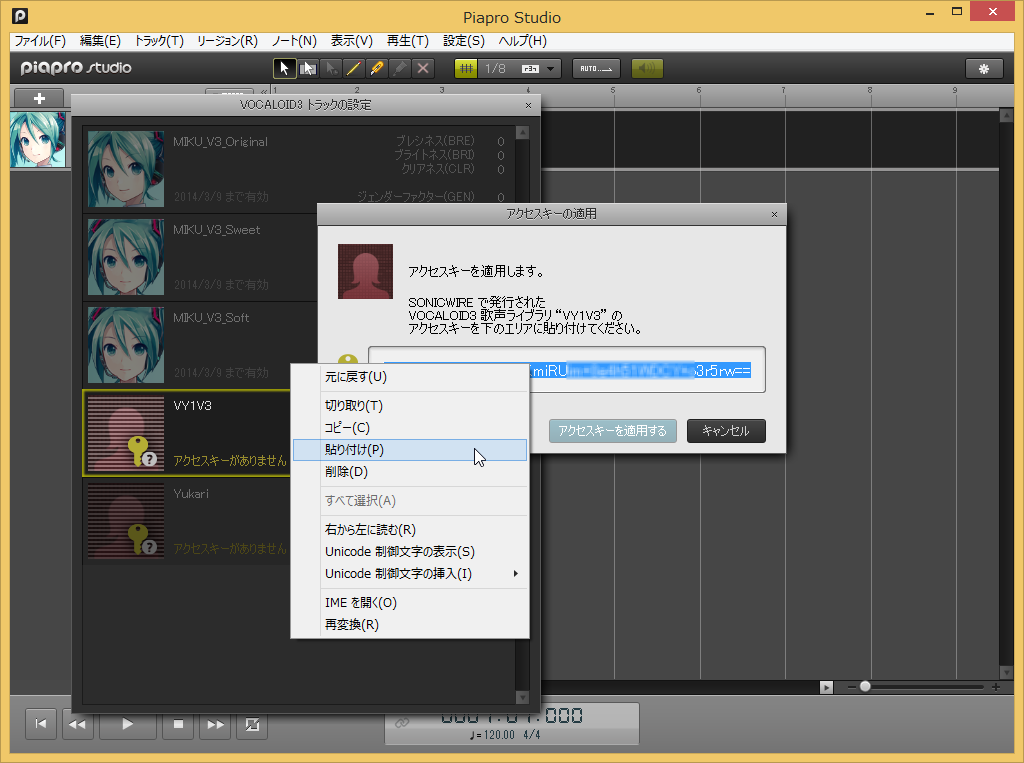
Task: Click the key icon on VY1V3 entry
Action: pos(140,451)
